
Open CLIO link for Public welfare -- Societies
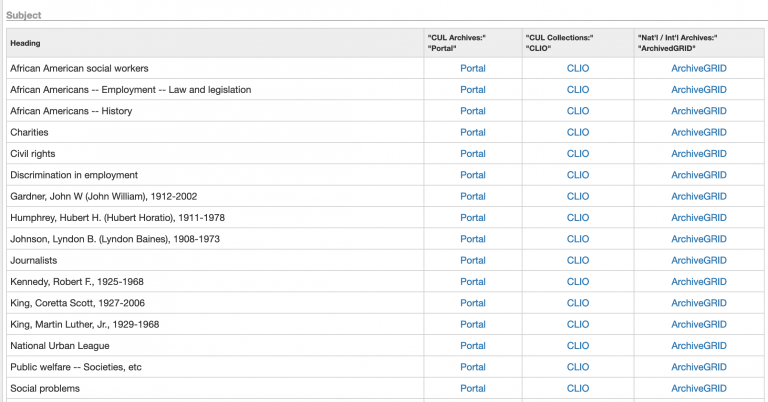pyautogui.click(x=578, y=367)
